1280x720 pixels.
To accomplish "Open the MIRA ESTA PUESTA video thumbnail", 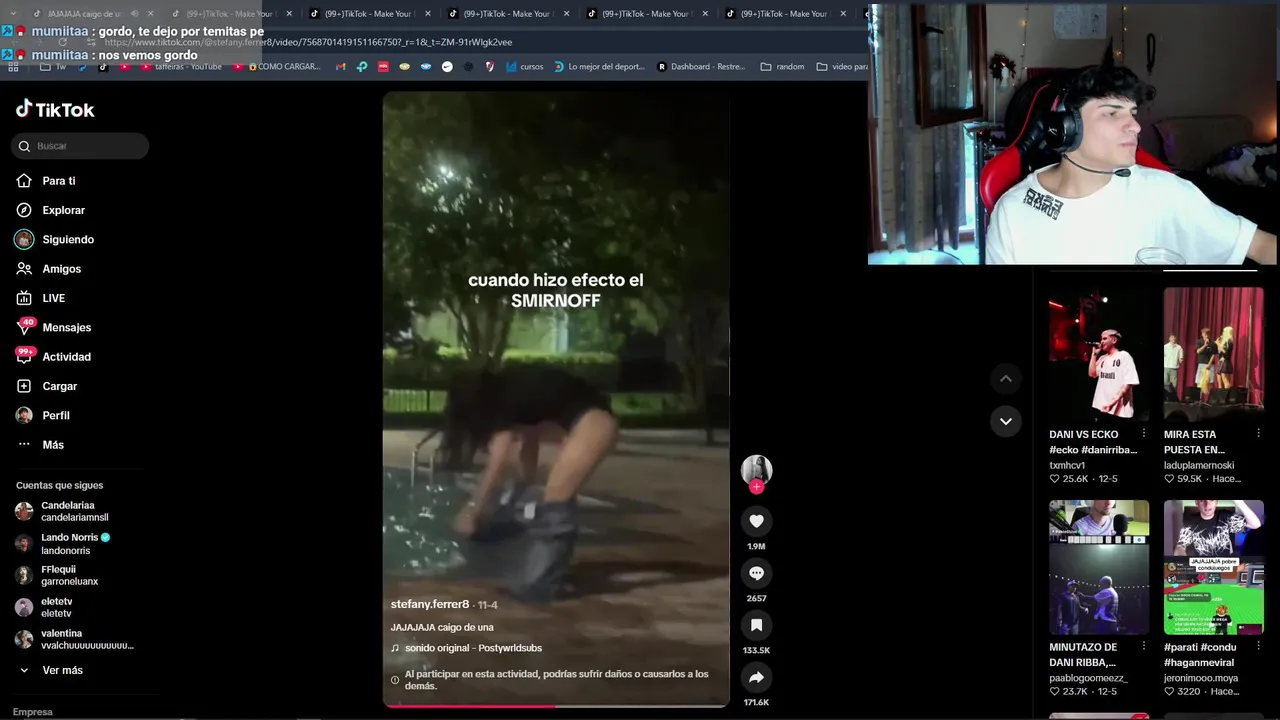I will pos(1213,354).
